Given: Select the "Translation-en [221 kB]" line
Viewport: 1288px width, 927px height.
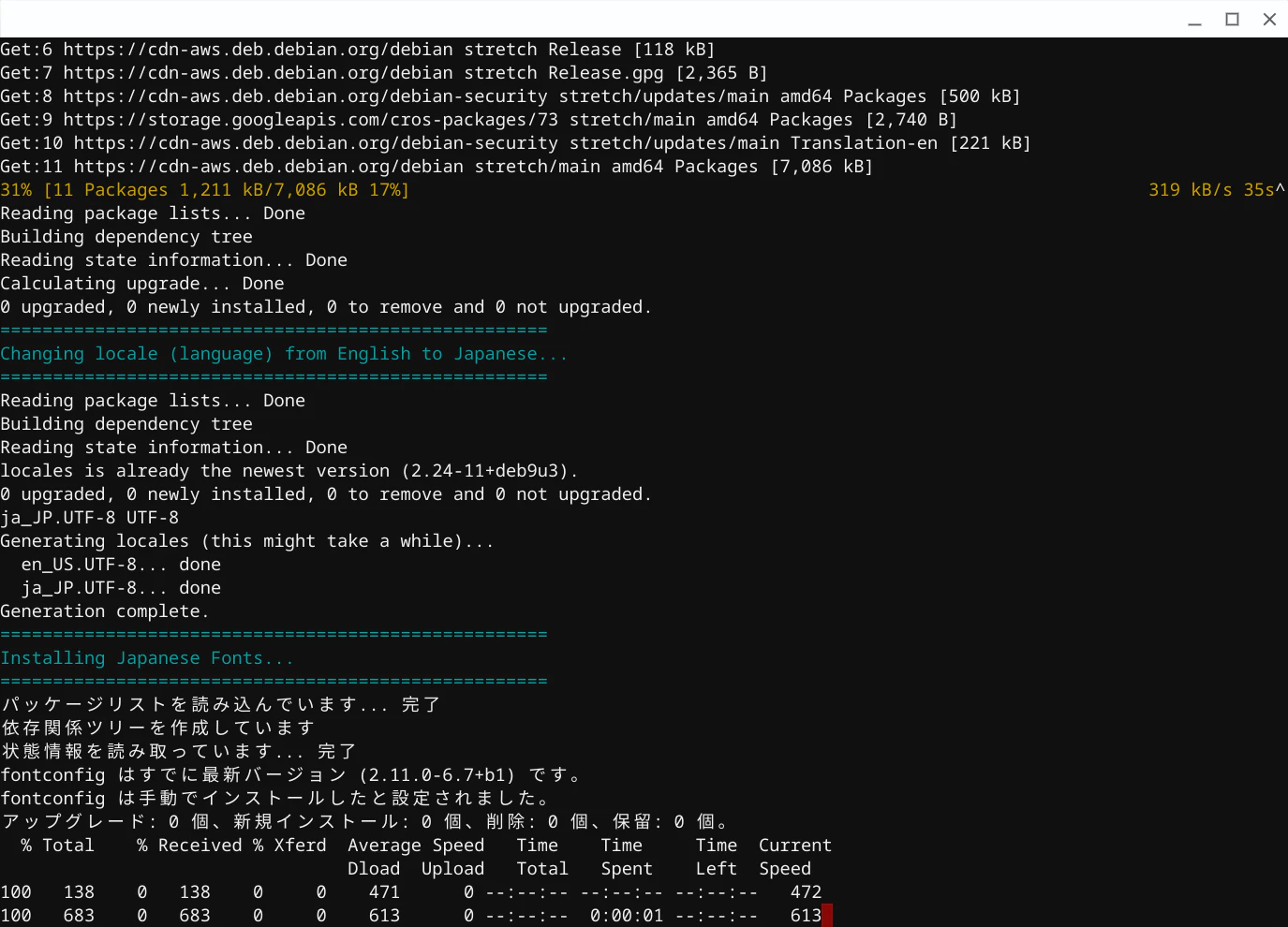Looking at the screenshot, I should pos(515,143).
